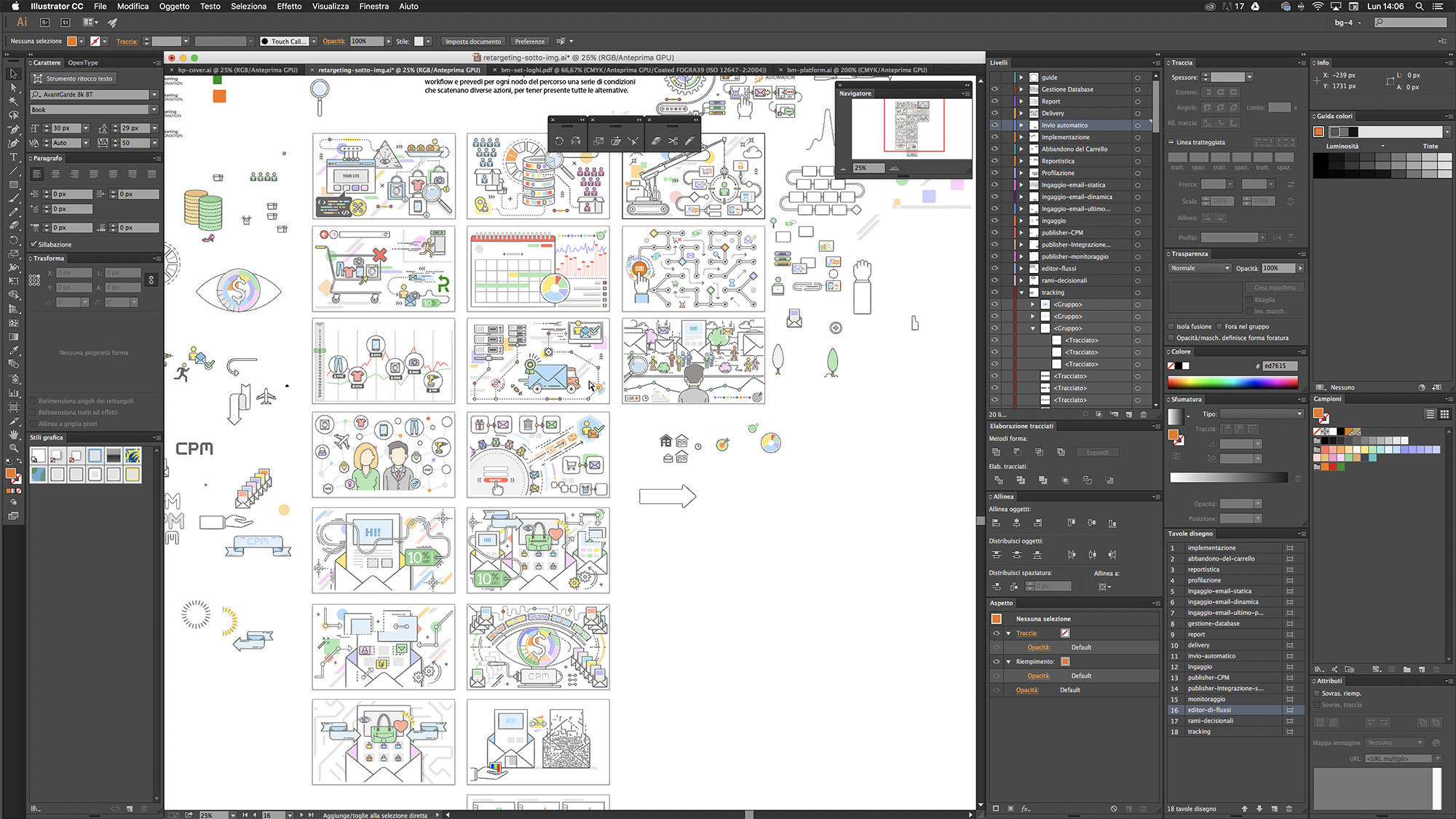This screenshot has height=819, width=1456.
Task: Click constrain proportions link icon in Trasforma
Action: [x=151, y=280]
